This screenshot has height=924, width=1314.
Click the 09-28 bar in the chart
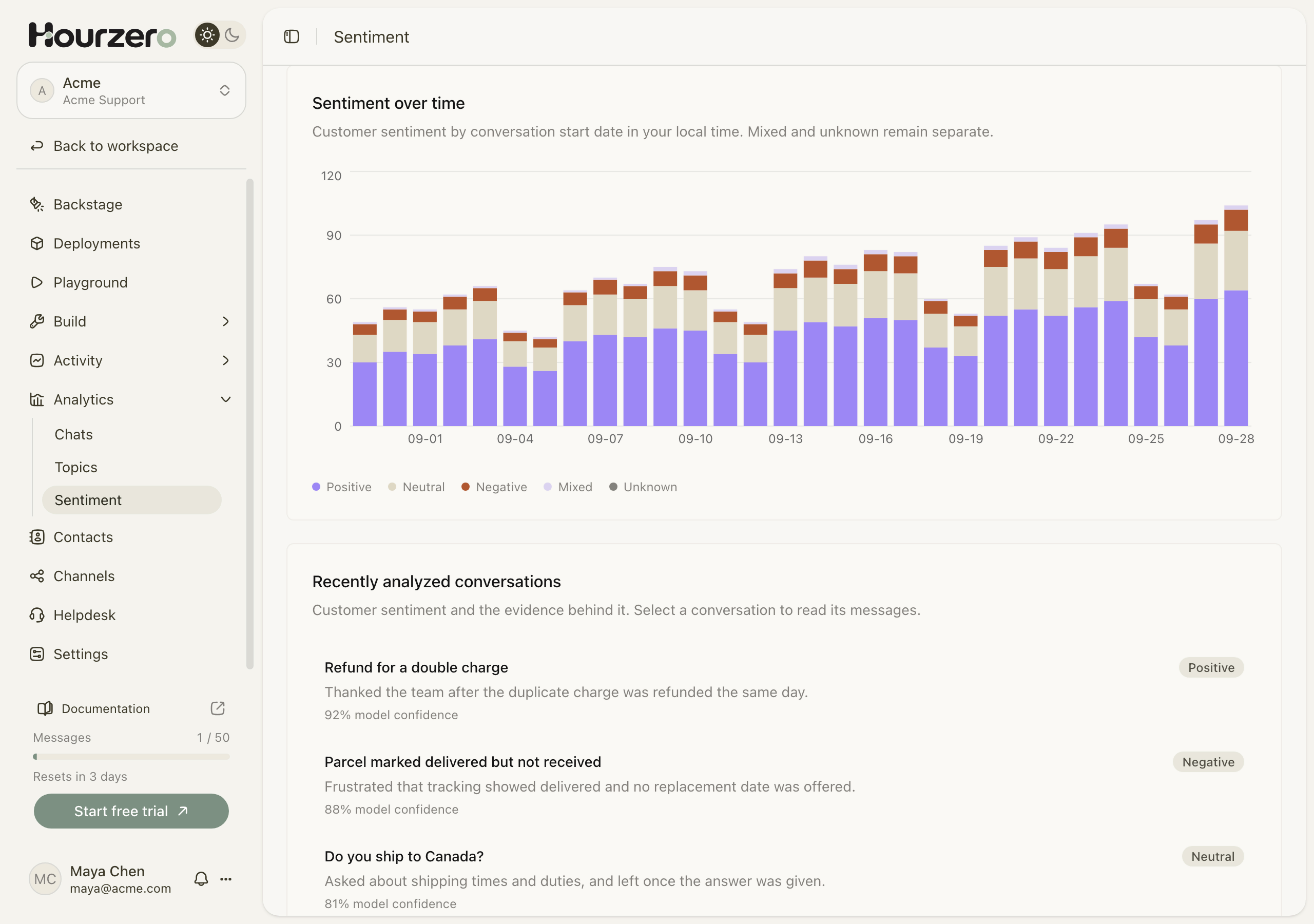tap(1235, 315)
